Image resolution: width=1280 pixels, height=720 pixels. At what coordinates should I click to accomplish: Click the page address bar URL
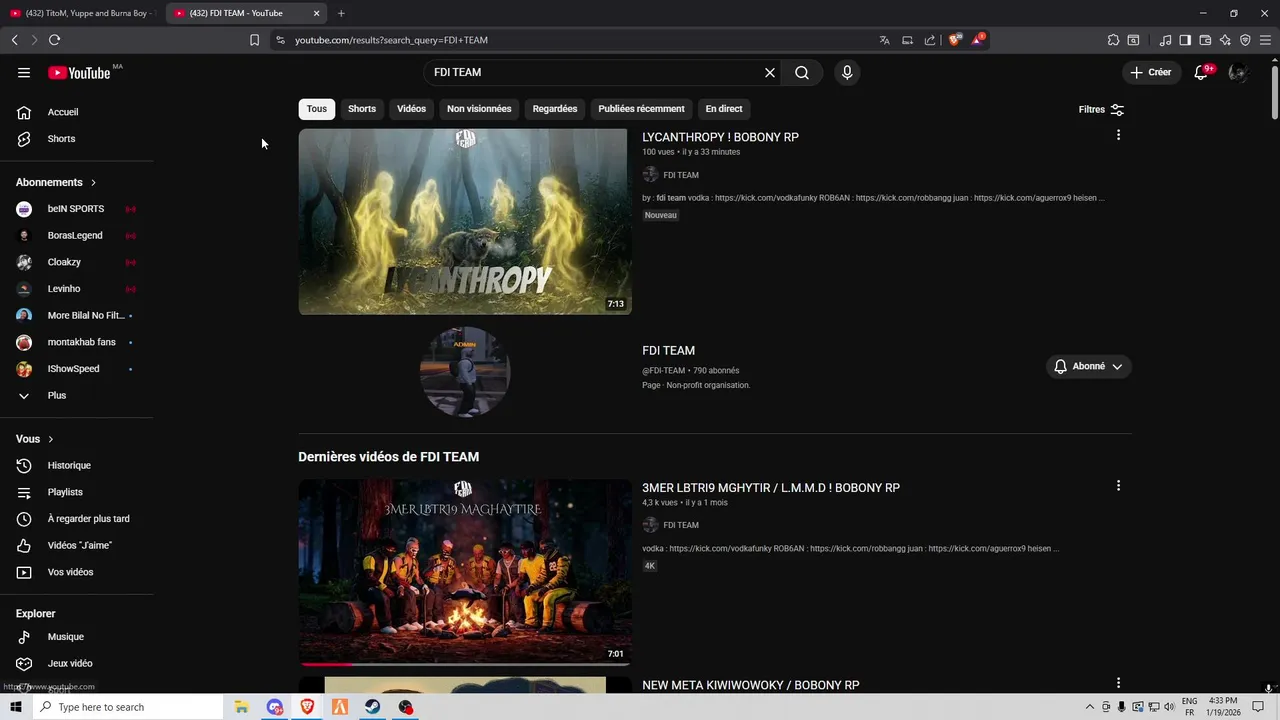(x=391, y=40)
